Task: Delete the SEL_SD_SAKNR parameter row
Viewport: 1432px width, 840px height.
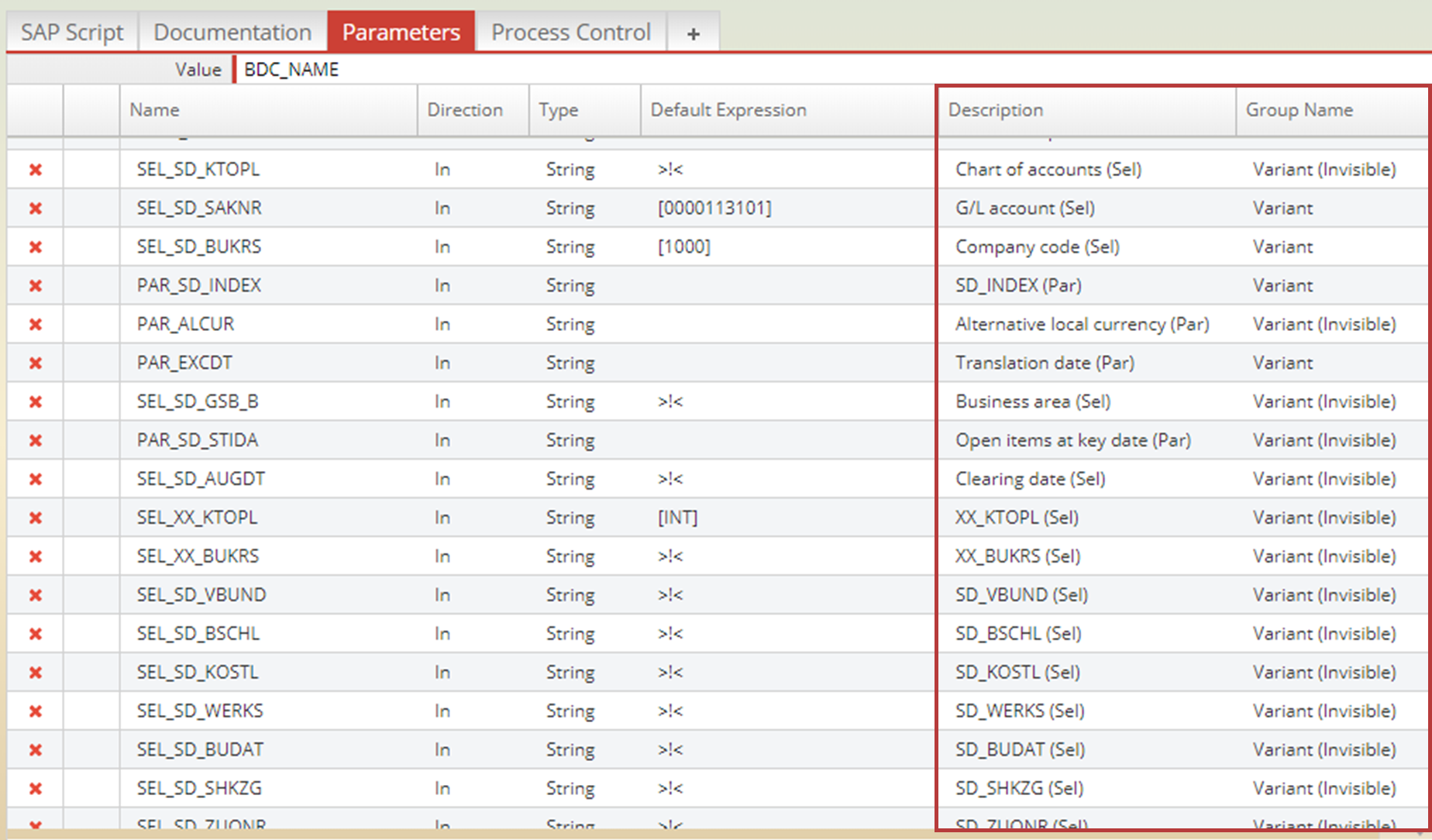Action: 36,208
